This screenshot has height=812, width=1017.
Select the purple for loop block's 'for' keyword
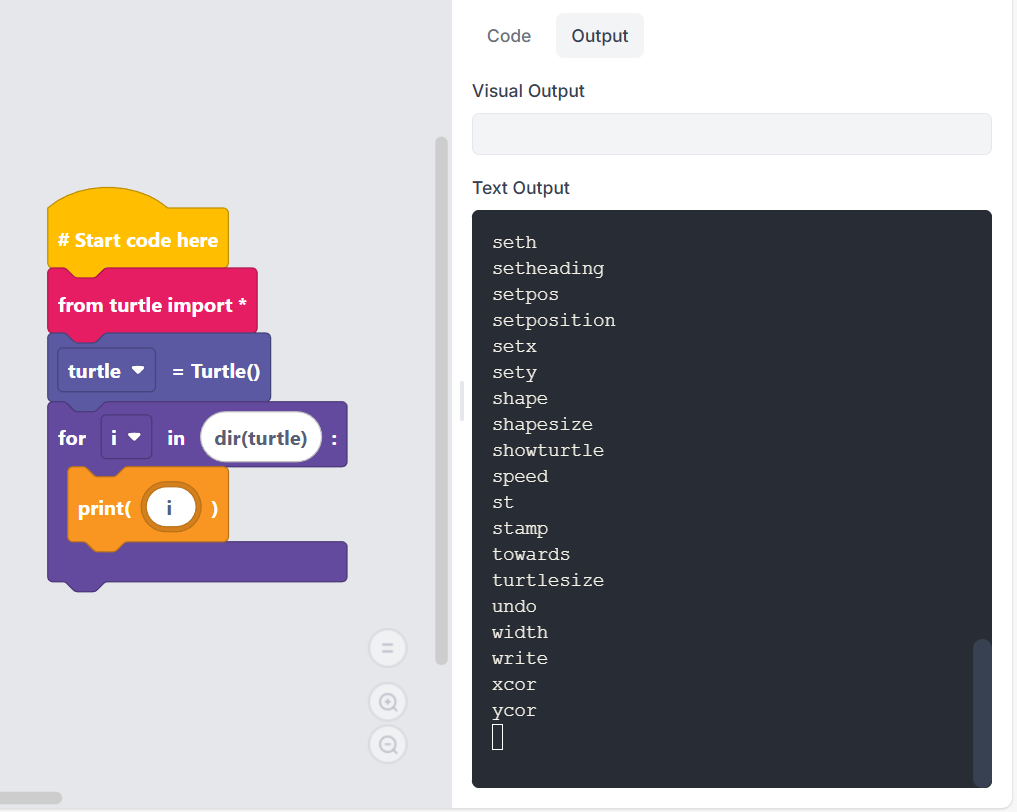(72, 438)
